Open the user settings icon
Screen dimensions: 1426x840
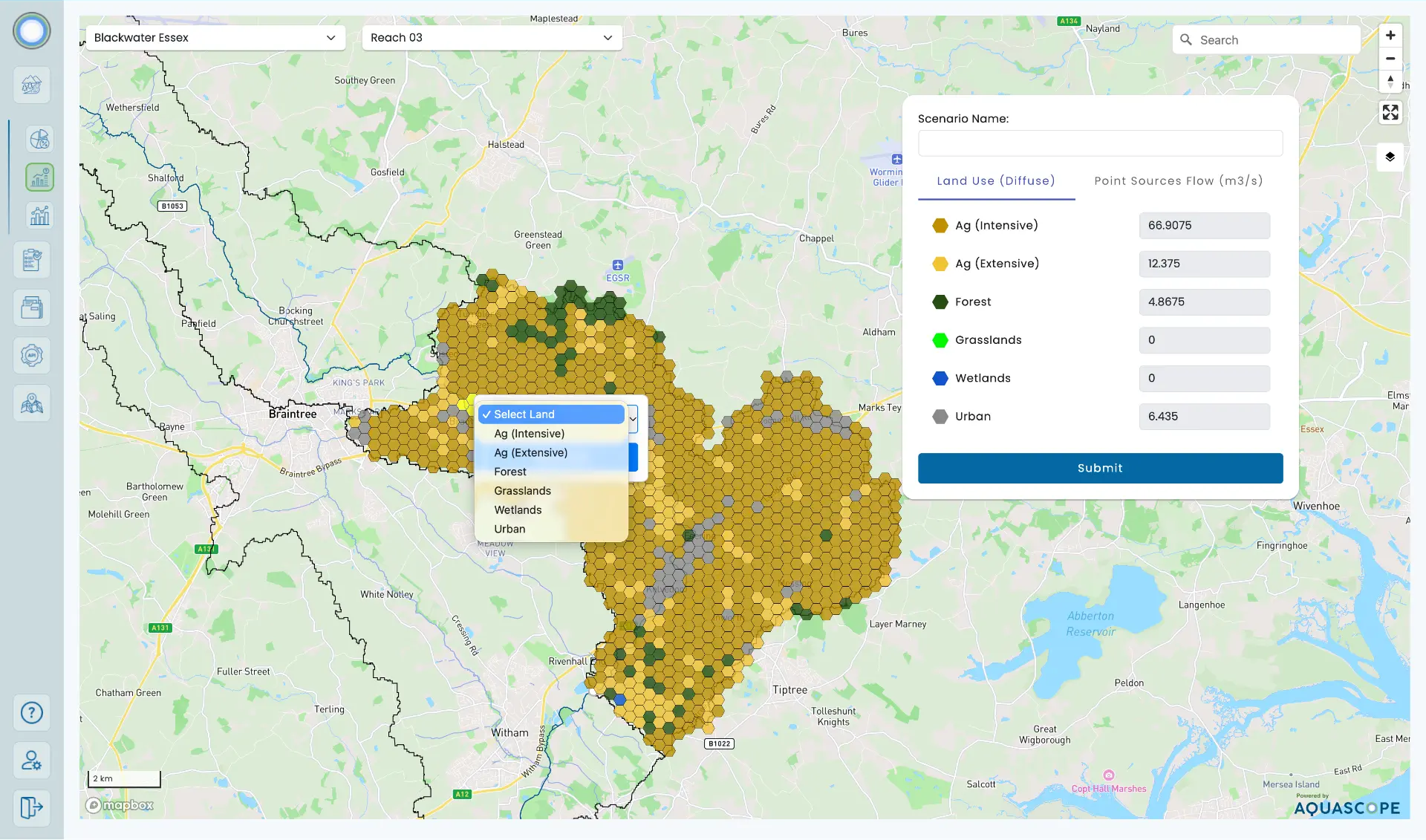[32, 761]
